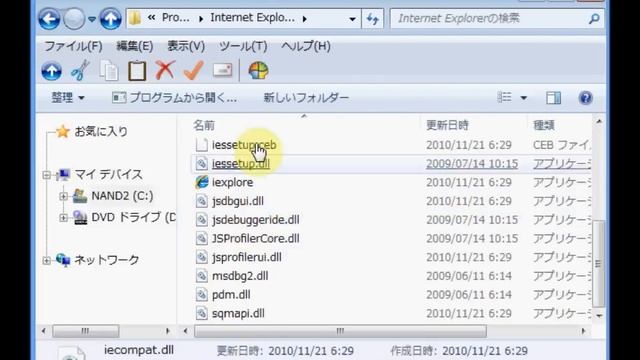
Task: Select jsdebuggeride.dll file
Action: coord(256,220)
